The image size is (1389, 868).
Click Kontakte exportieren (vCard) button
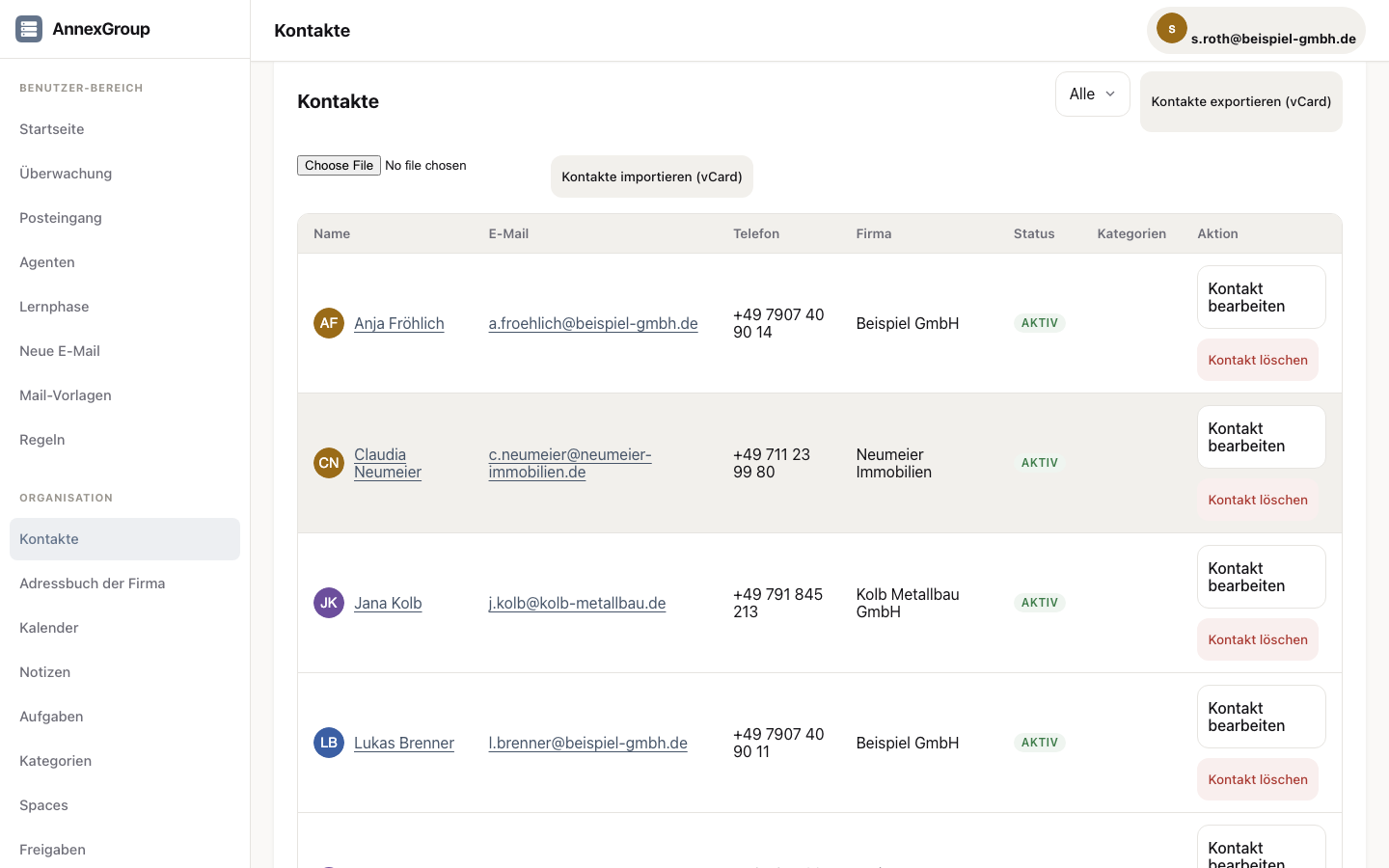click(1240, 101)
